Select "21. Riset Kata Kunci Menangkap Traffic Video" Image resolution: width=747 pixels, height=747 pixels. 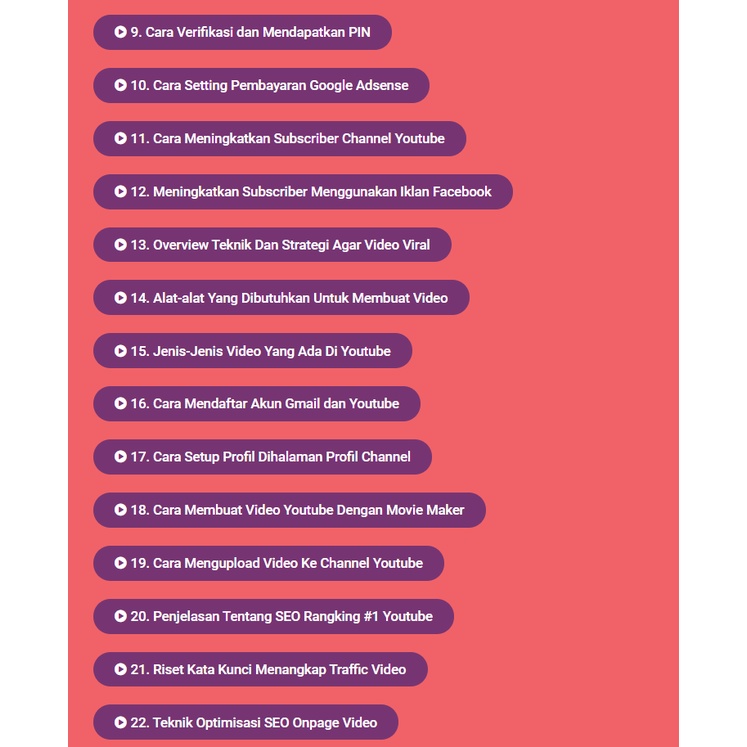[x=261, y=669]
